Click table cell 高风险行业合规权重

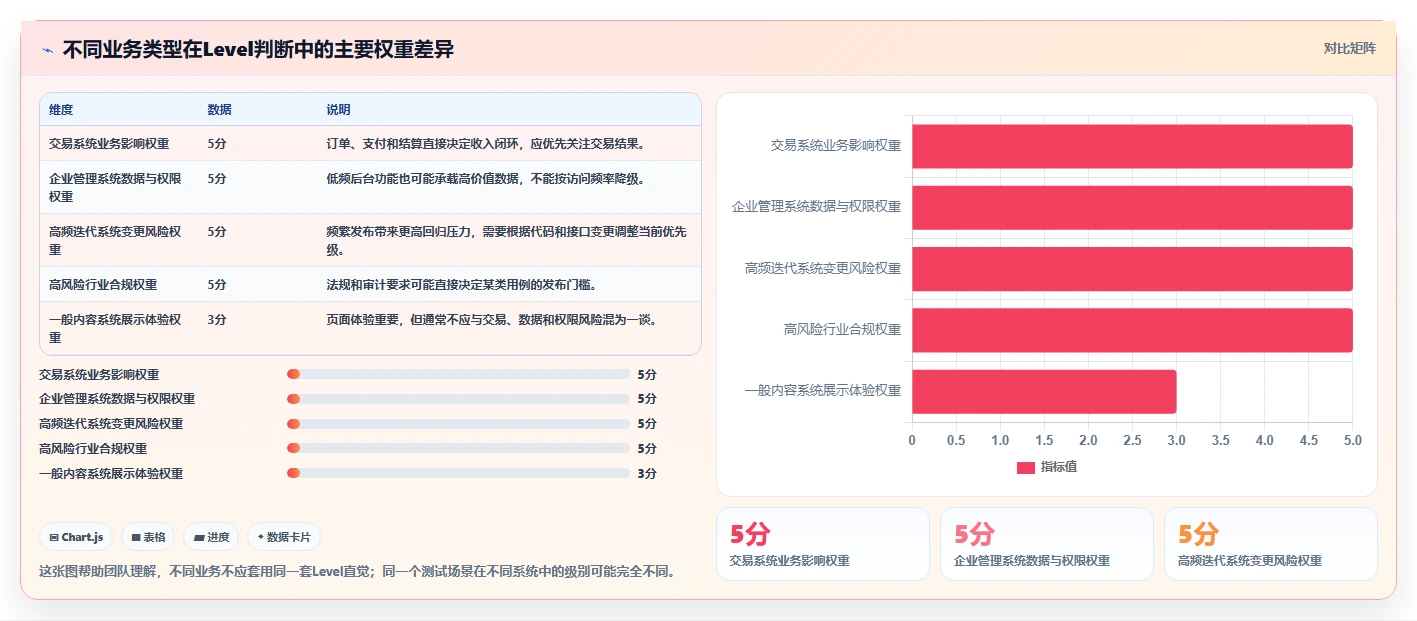click(x=103, y=285)
